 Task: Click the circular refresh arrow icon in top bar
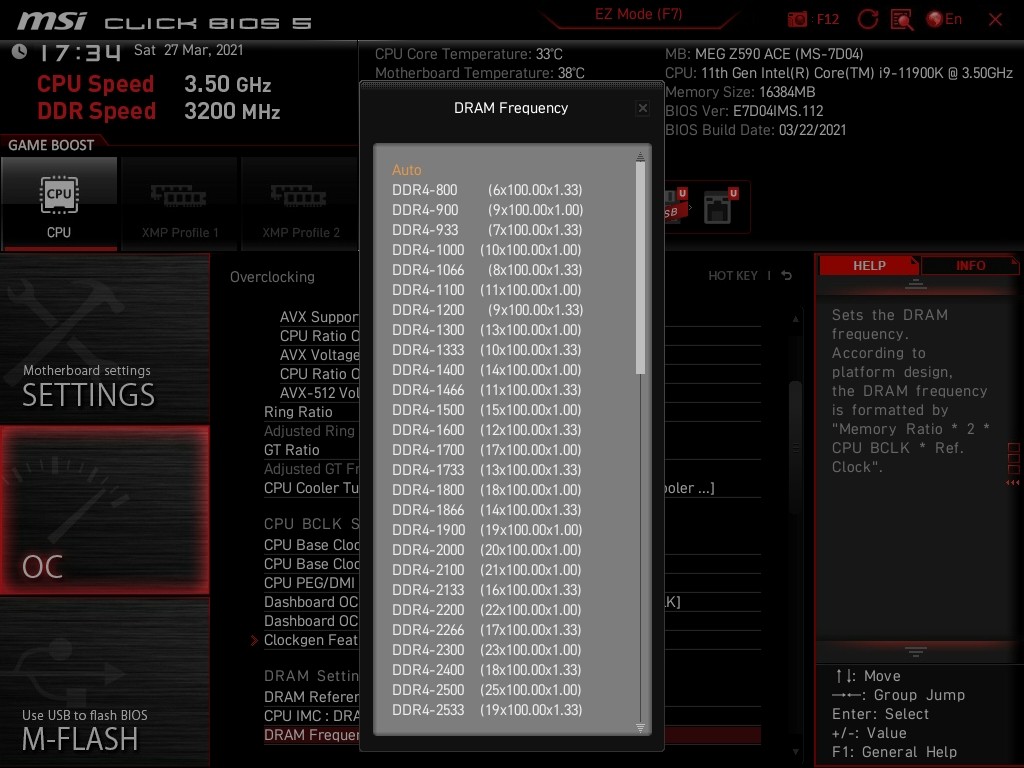[x=868, y=19]
